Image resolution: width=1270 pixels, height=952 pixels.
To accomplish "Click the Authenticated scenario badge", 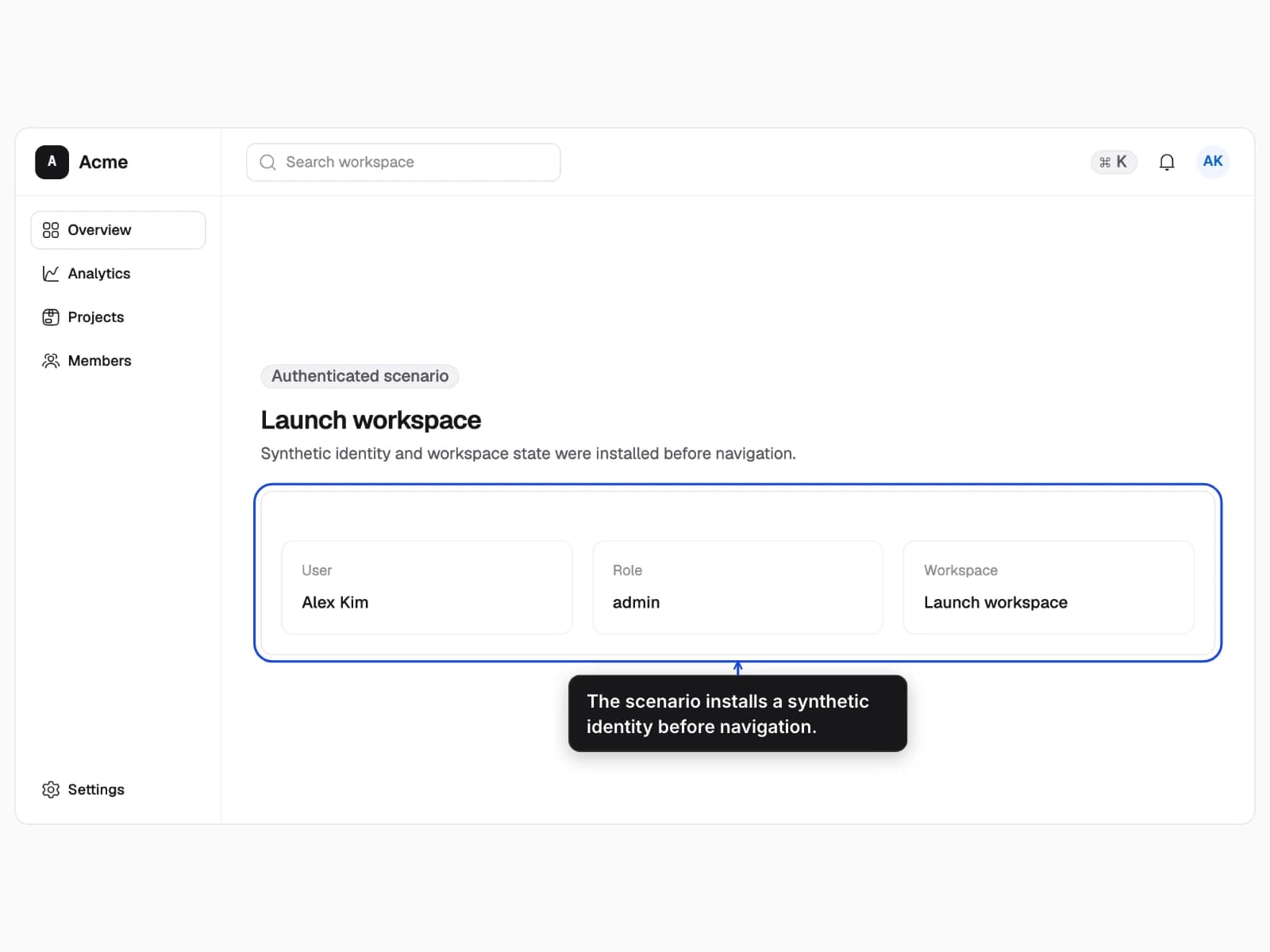I will click(x=360, y=376).
